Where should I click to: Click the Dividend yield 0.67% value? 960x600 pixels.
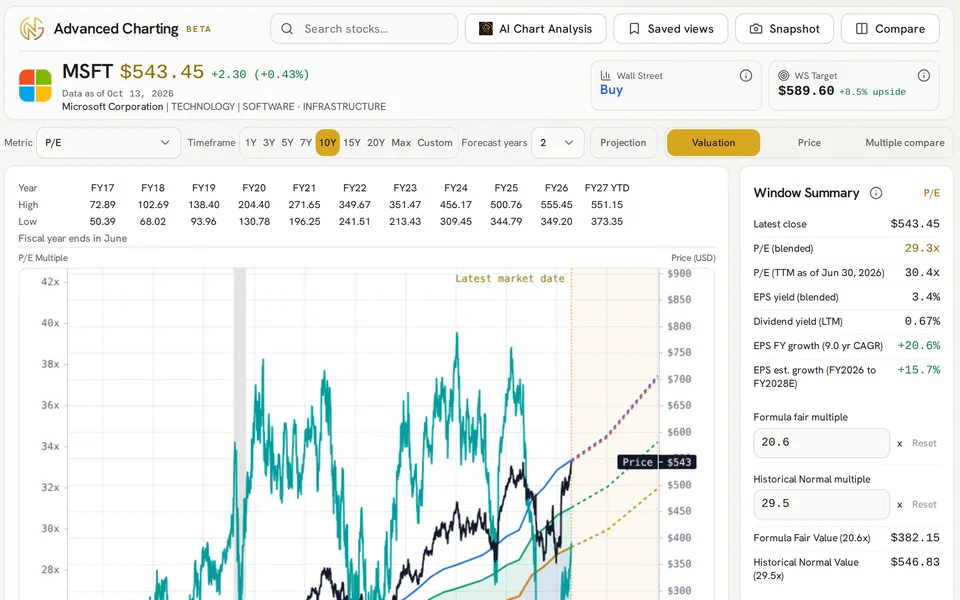click(x=922, y=321)
